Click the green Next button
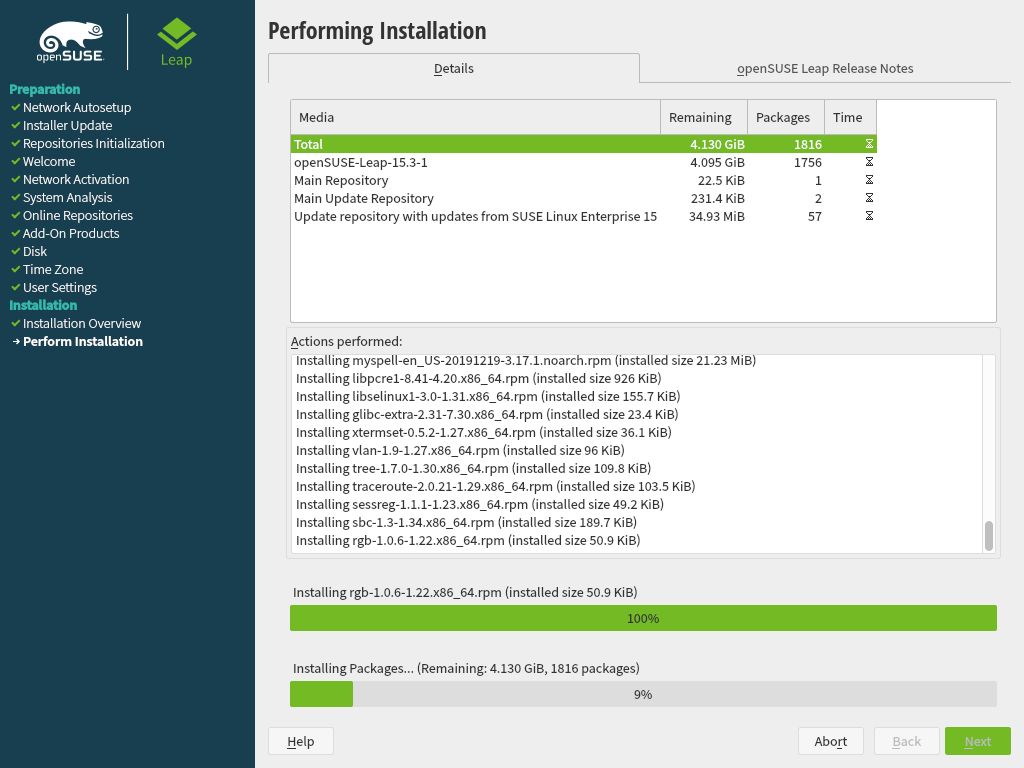Screen dimensions: 1024x768 pyautogui.click(x=978, y=741)
